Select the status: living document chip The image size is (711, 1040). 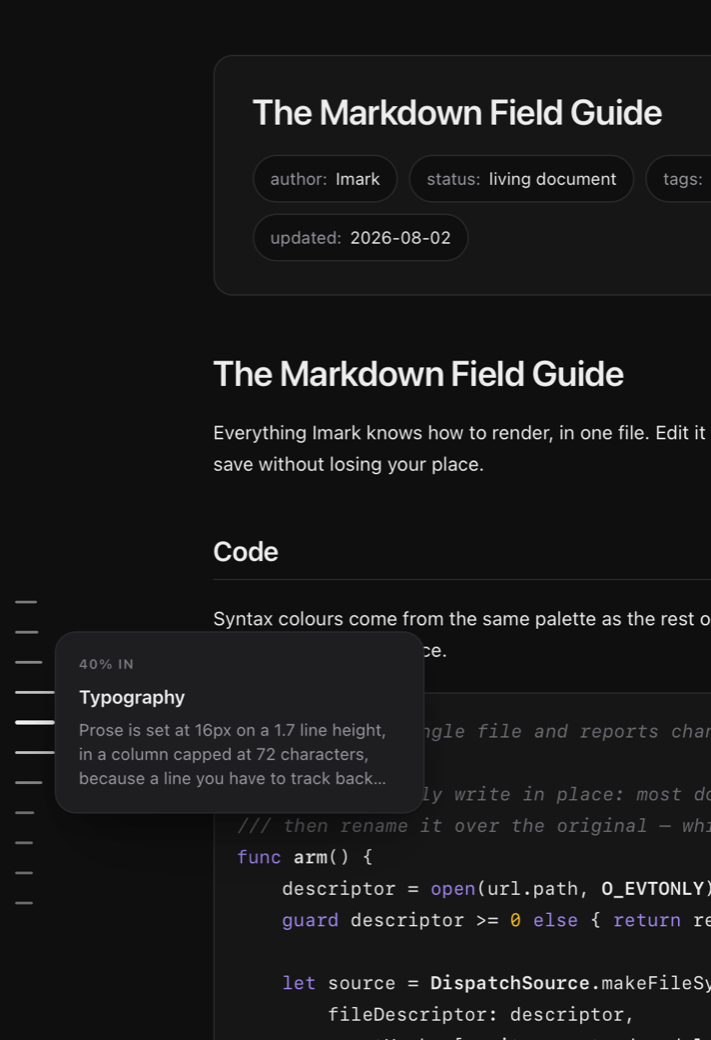click(x=521, y=179)
